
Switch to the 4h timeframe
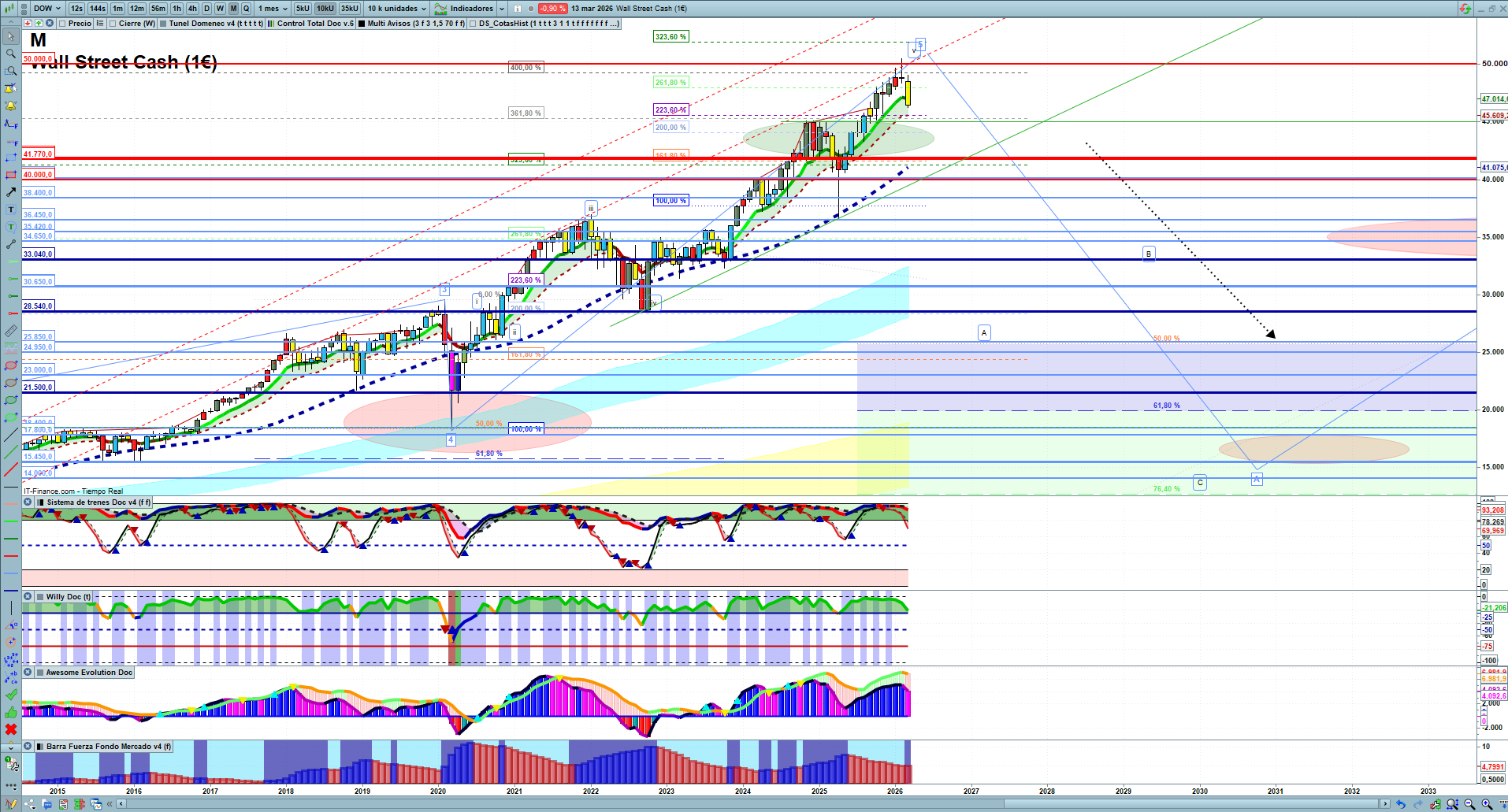coord(192,9)
